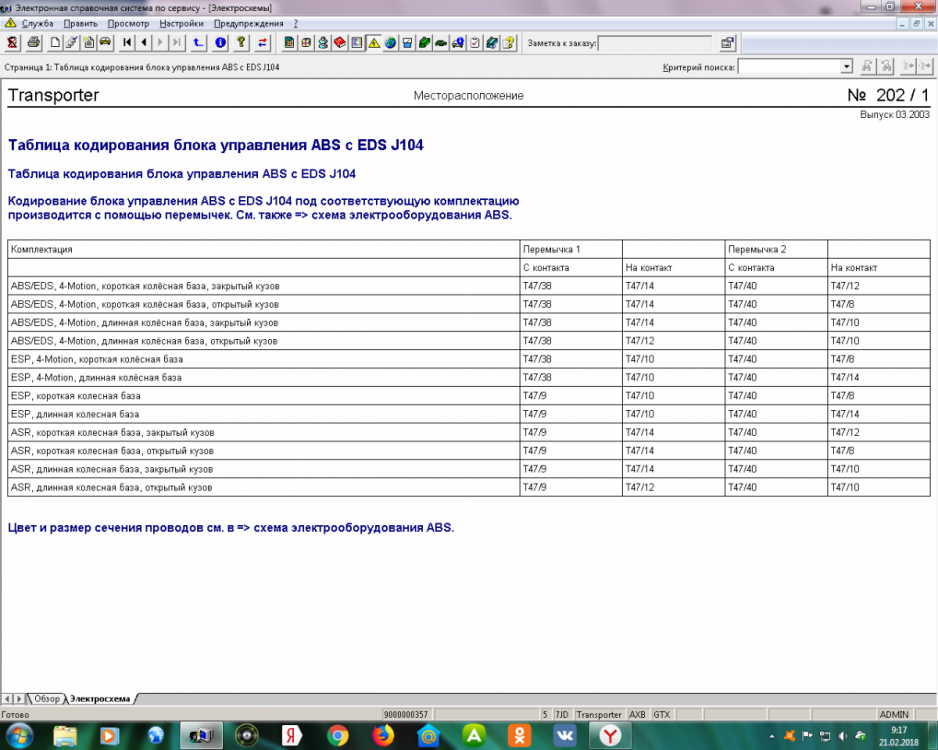Click the yellow question mark help icon
938x750 pixels.
click(x=241, y=42)
